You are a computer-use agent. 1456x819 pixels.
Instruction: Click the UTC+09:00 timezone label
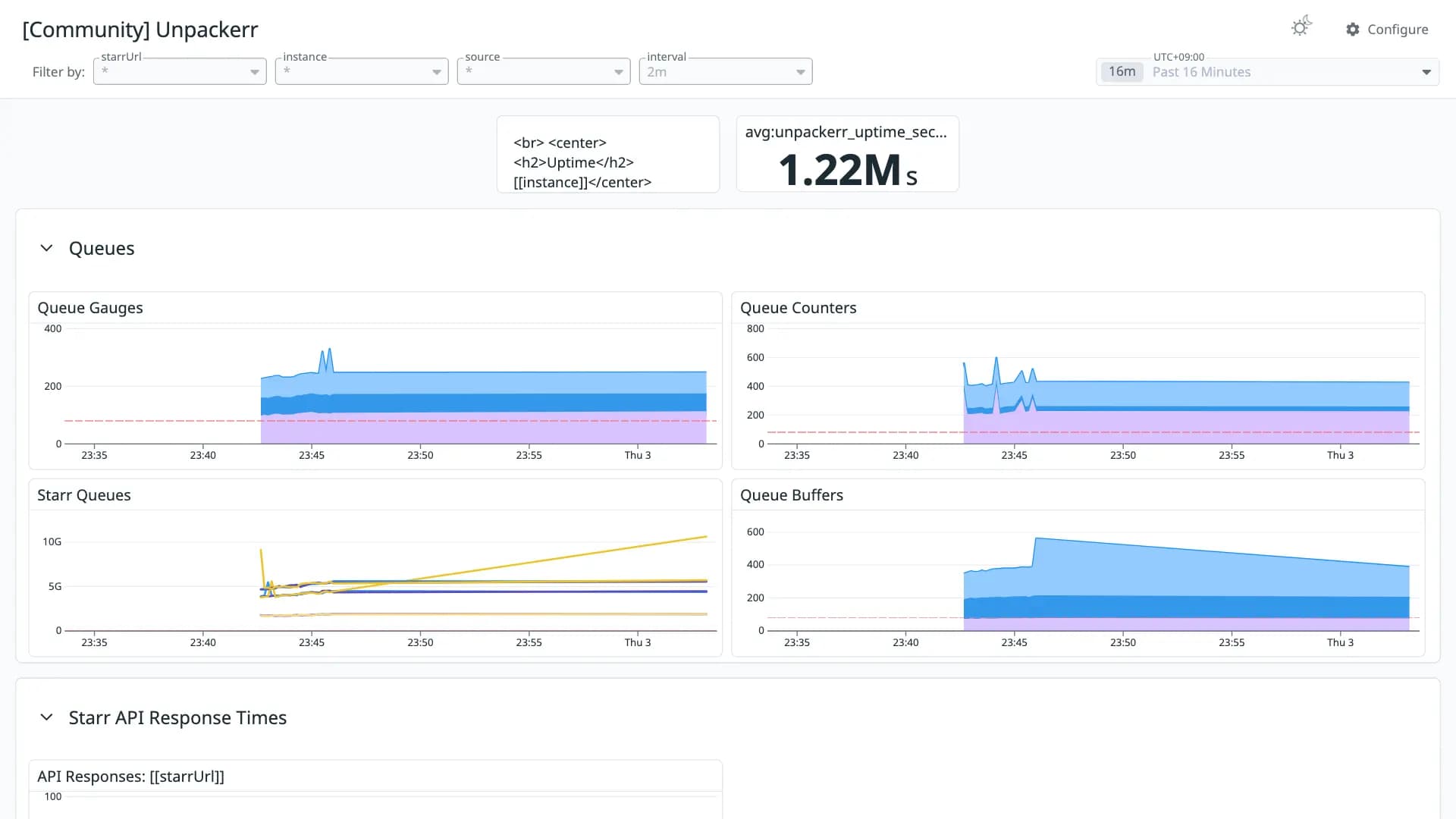tap(1178, 57)
